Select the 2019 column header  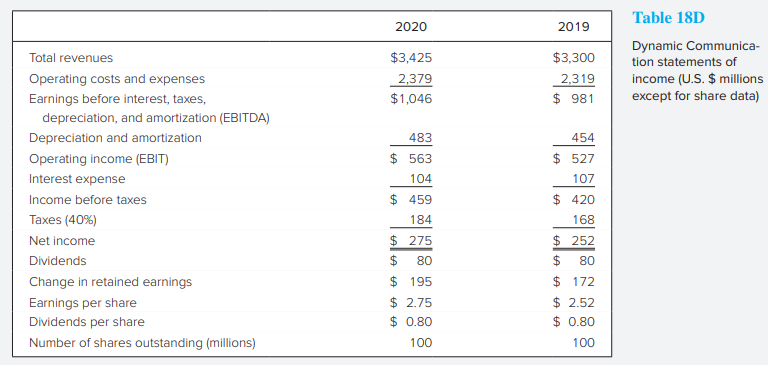[574, 26]
